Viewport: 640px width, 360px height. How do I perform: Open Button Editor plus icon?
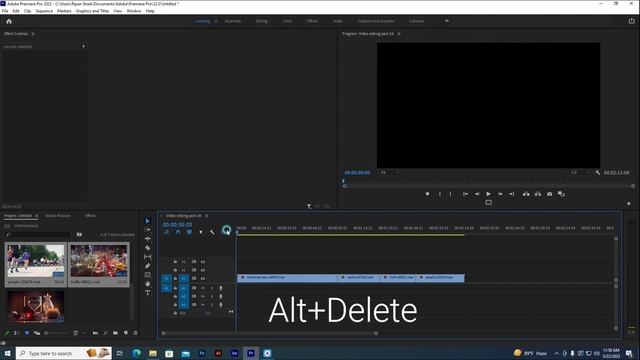pos(629,203)
